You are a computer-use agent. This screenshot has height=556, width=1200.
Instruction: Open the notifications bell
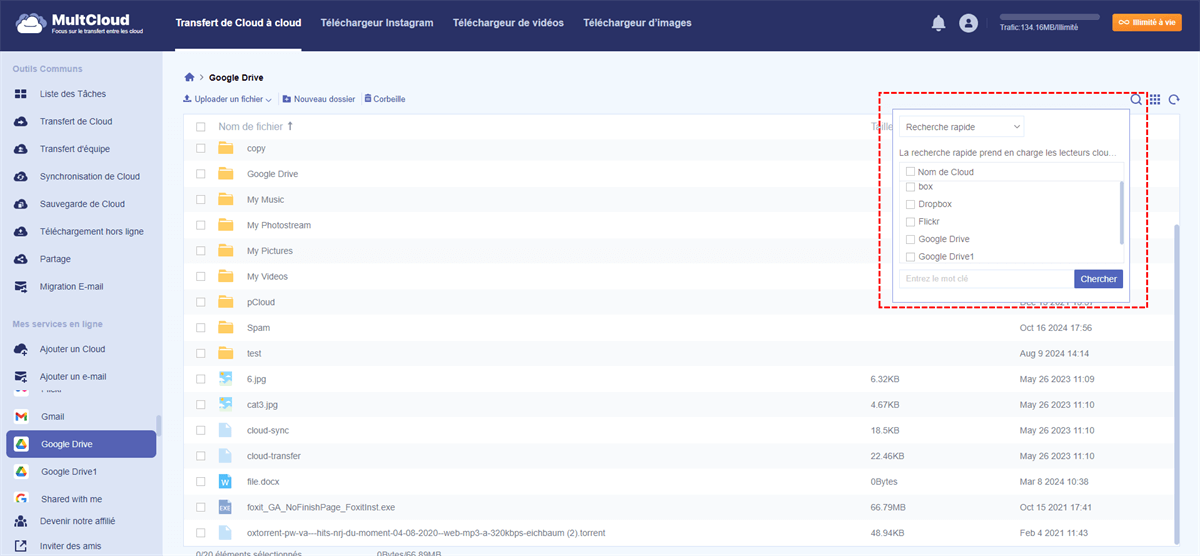coord(938,23)
